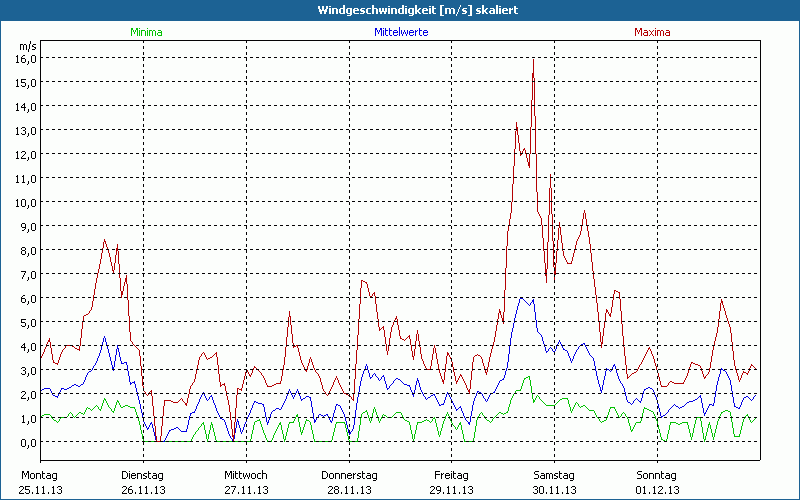Click the Montag day label
The height and width of the screenshot is (500, 800).
(39, 476)
